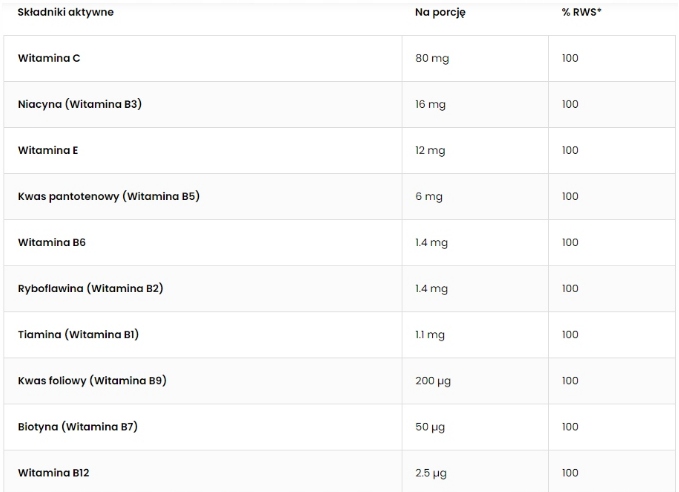679x492 pixels.
Task: Click the 1.1 mg portion value
Action: (x=430, y=334)
